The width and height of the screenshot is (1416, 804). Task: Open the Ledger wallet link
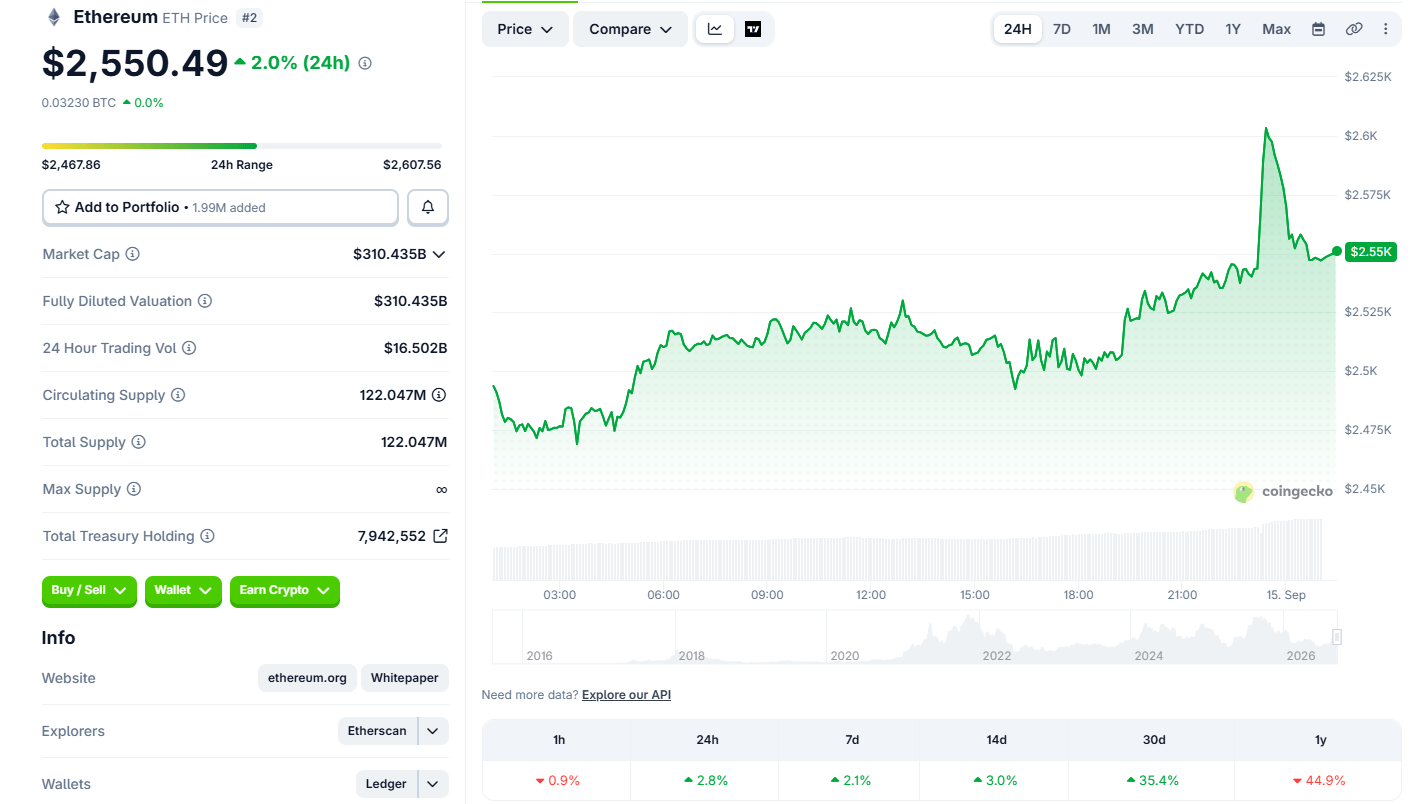click(x=386, y=784)
